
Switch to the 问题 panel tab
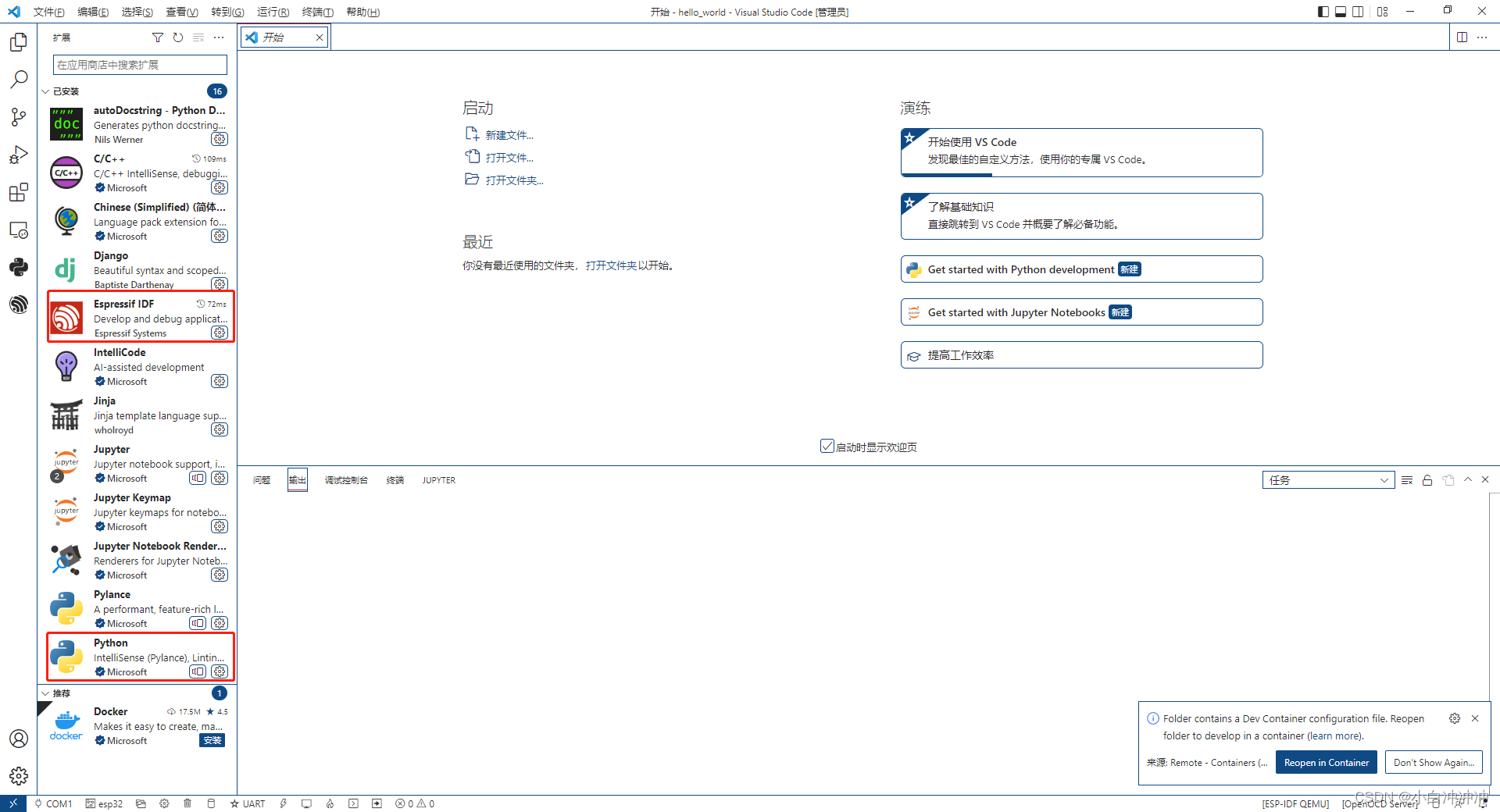click(262, 480)
